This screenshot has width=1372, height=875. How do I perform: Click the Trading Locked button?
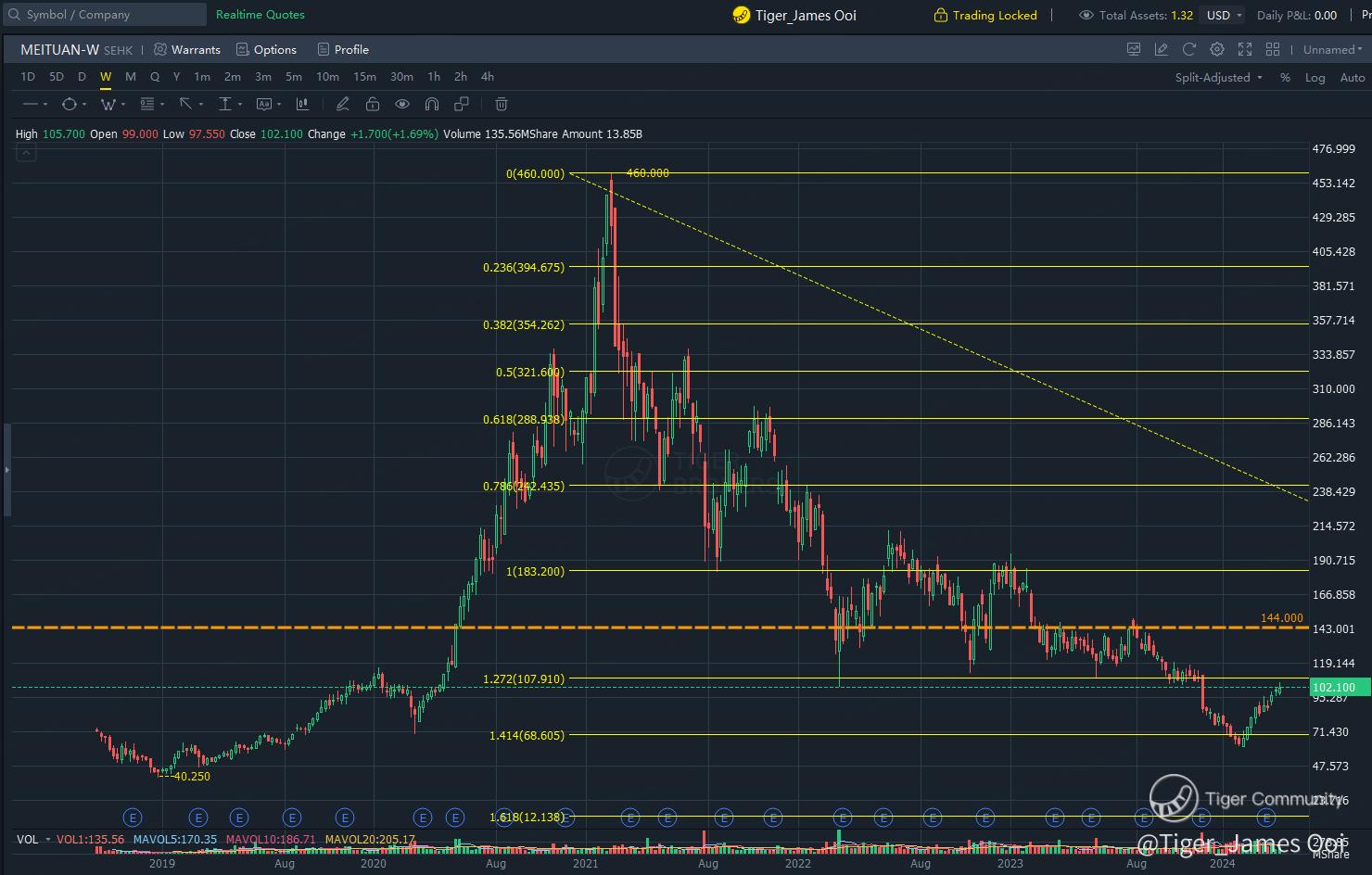pos(985,15)
